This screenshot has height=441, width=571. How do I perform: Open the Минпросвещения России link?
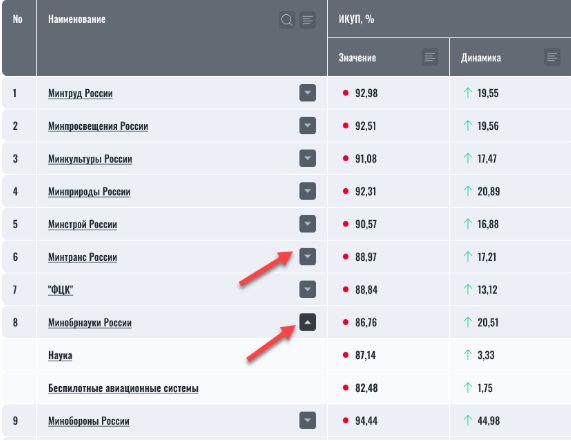tap(98, 126)
